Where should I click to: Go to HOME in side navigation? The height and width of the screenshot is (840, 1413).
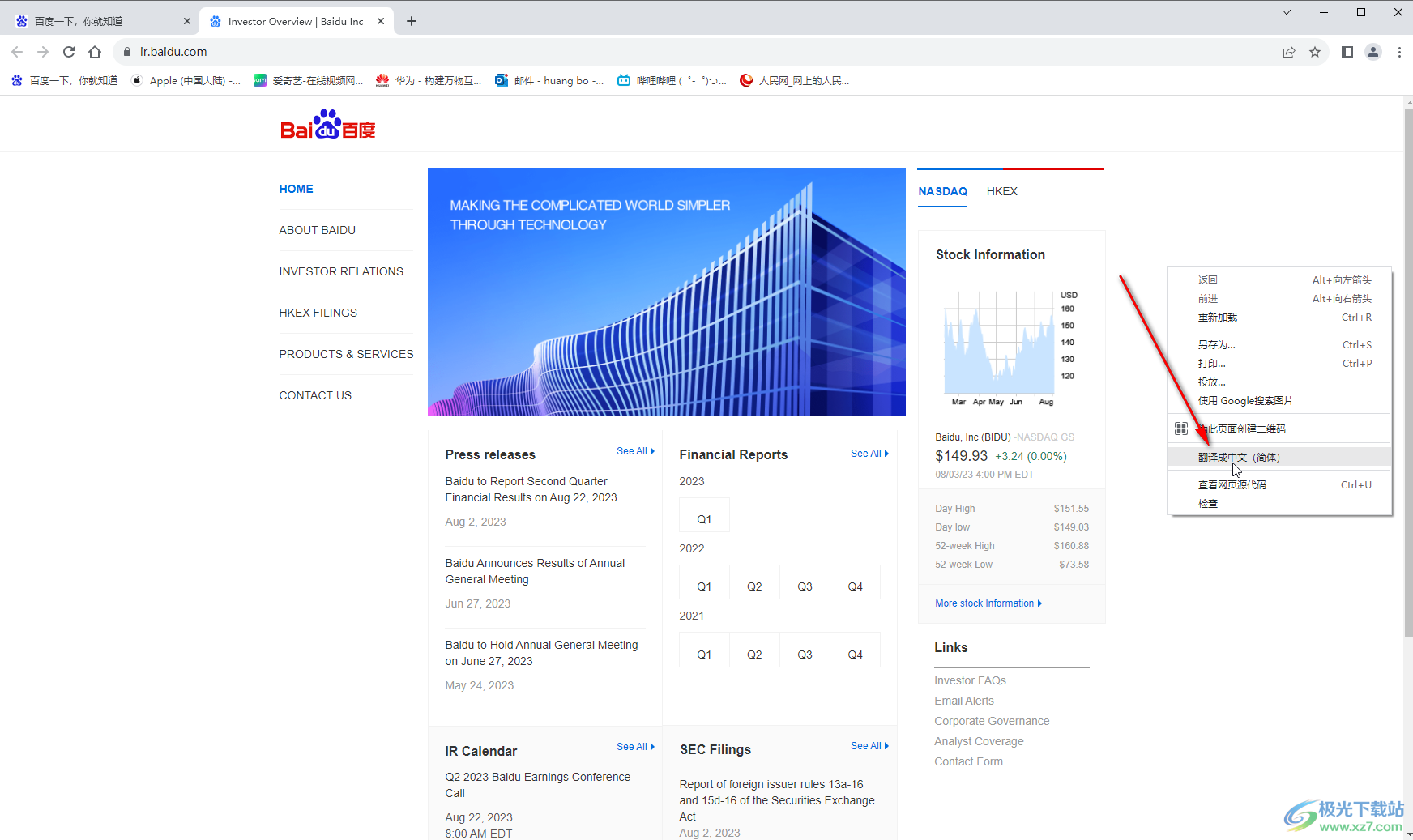coord(296,189)
